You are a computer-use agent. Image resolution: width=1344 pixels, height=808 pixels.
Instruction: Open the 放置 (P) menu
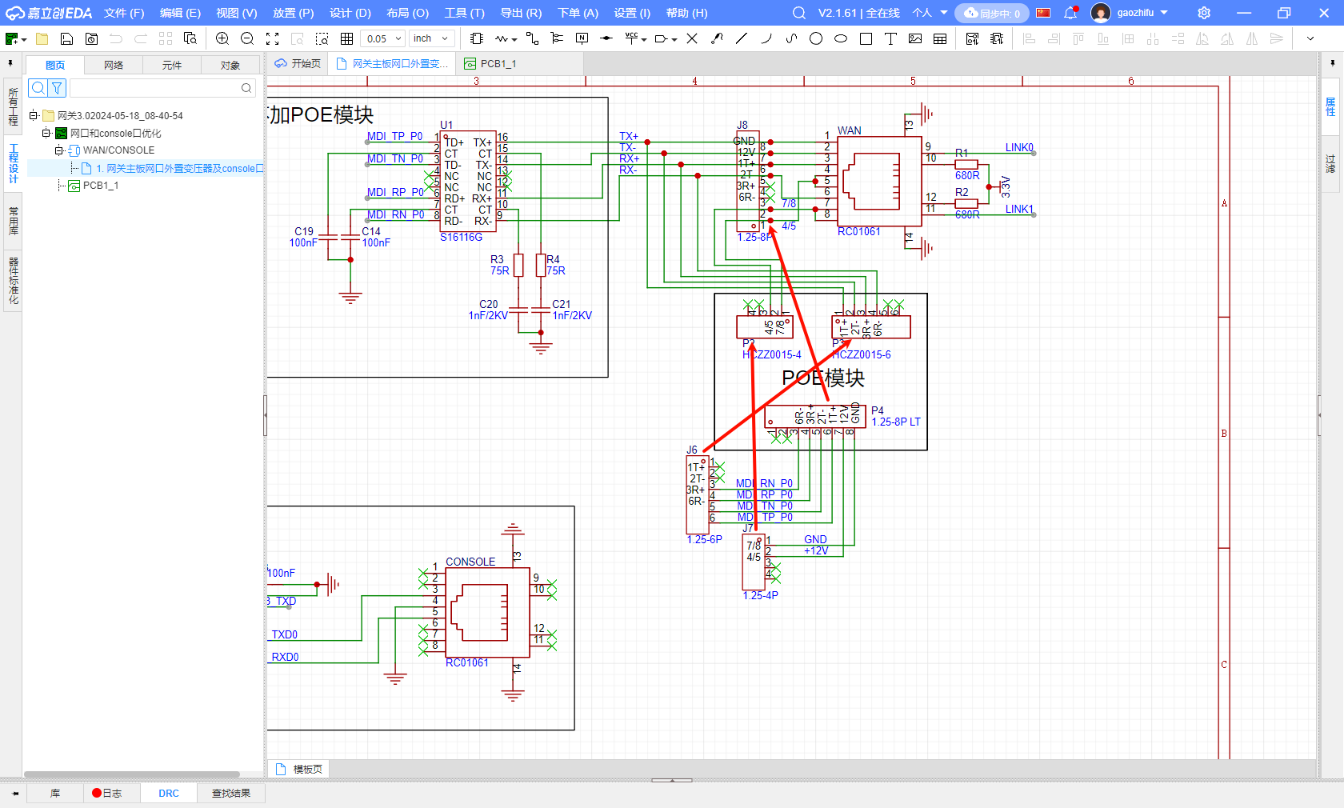[292, 13]
